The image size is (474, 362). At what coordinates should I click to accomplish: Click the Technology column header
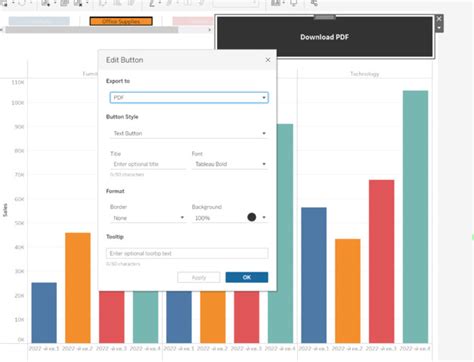pyautogui.click(x=365, y=74)
